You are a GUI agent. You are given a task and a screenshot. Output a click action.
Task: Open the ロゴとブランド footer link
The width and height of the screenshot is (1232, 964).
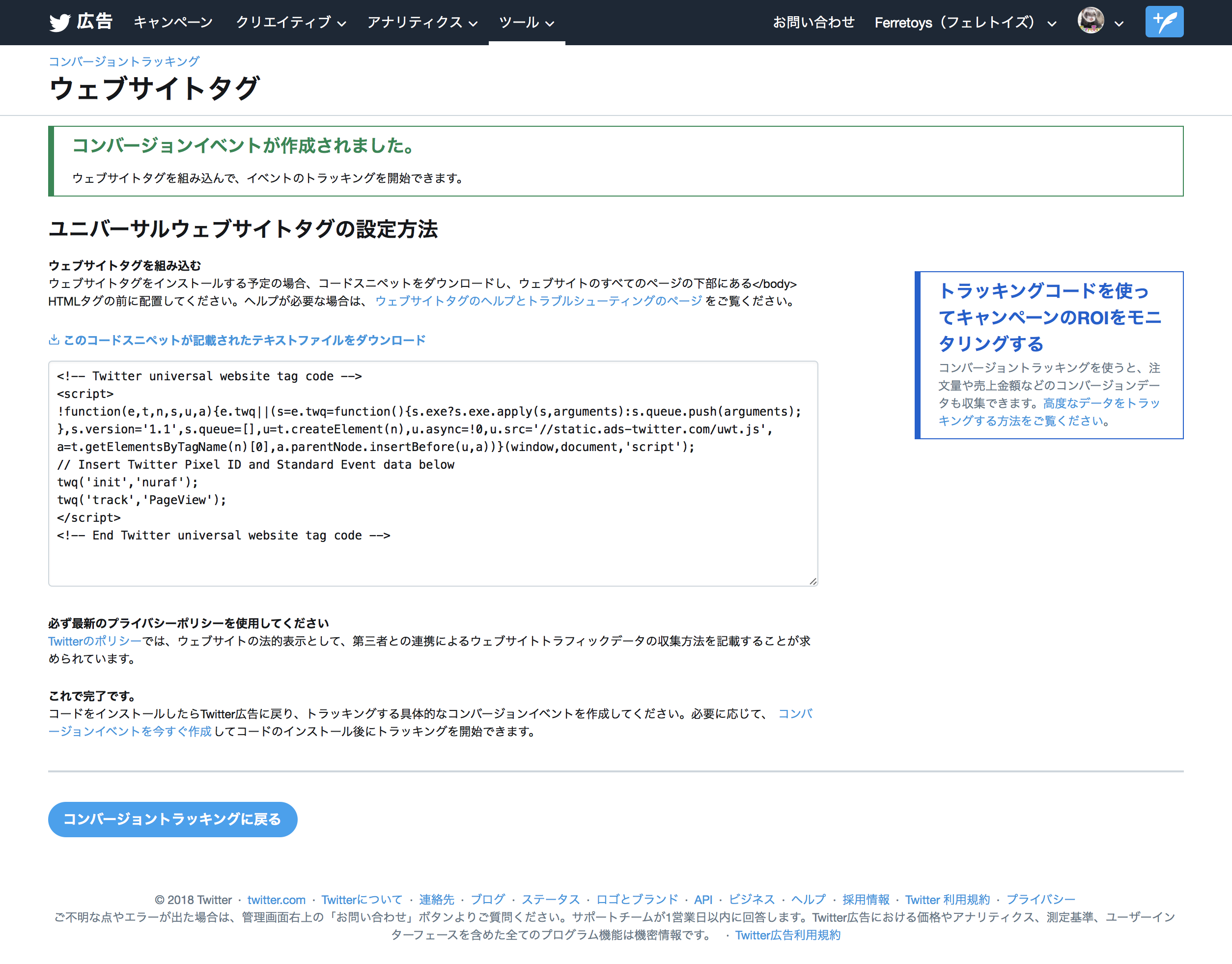[x=637, y=900]
